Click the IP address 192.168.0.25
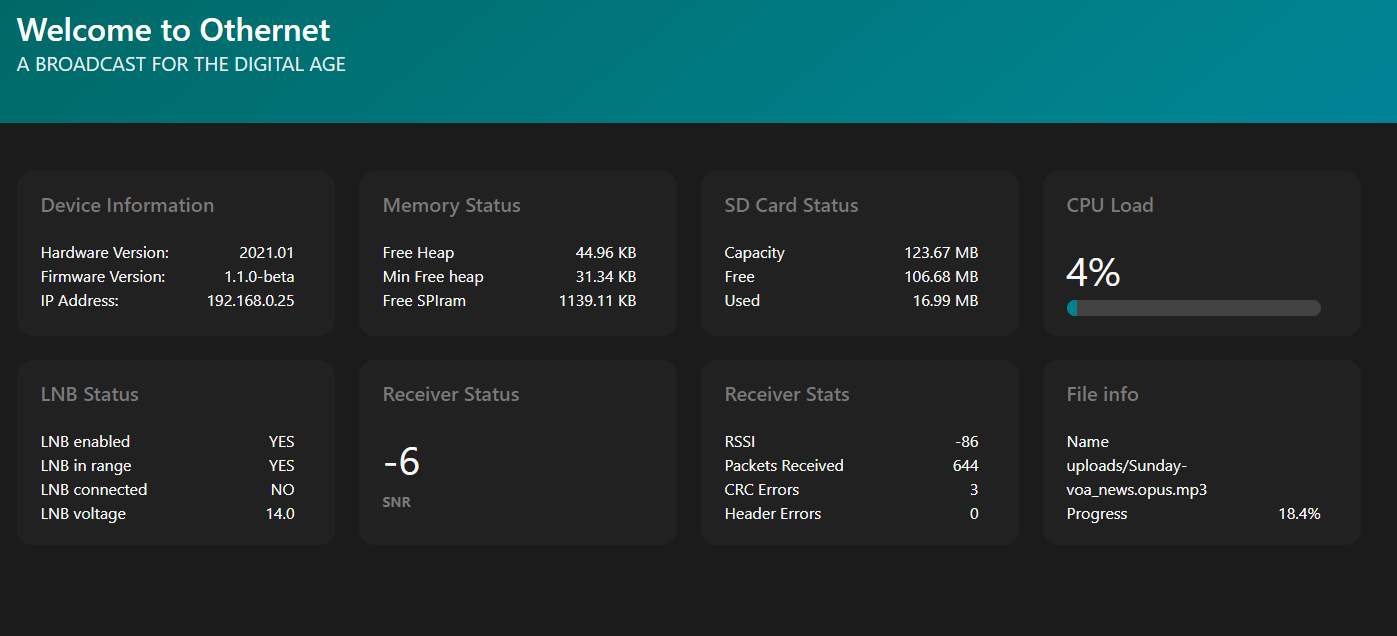The height and width of the screenshot is (636, 1397). (250, 301)
